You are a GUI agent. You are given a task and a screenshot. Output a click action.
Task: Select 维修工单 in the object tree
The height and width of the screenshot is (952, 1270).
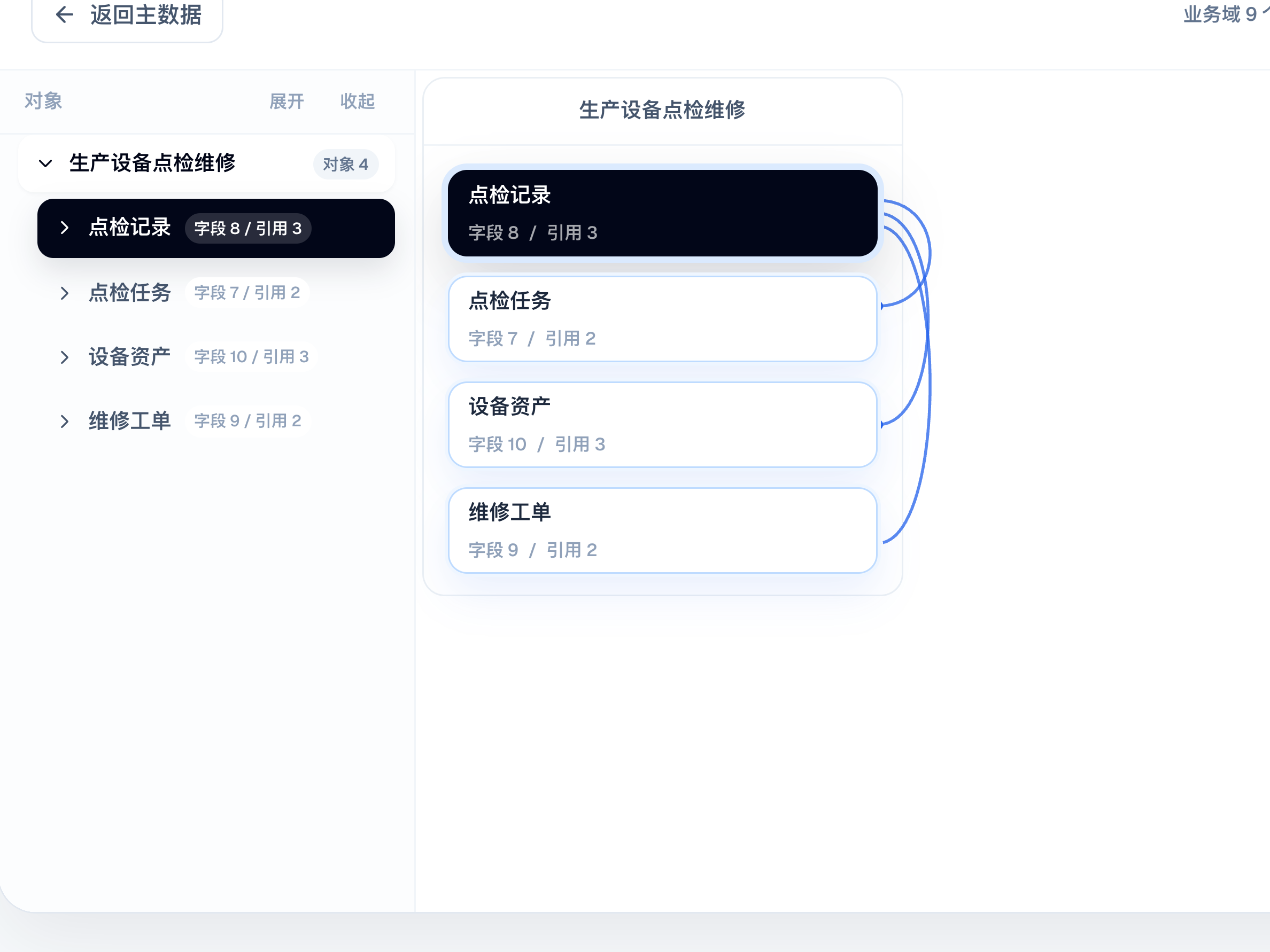click(216, 421)
